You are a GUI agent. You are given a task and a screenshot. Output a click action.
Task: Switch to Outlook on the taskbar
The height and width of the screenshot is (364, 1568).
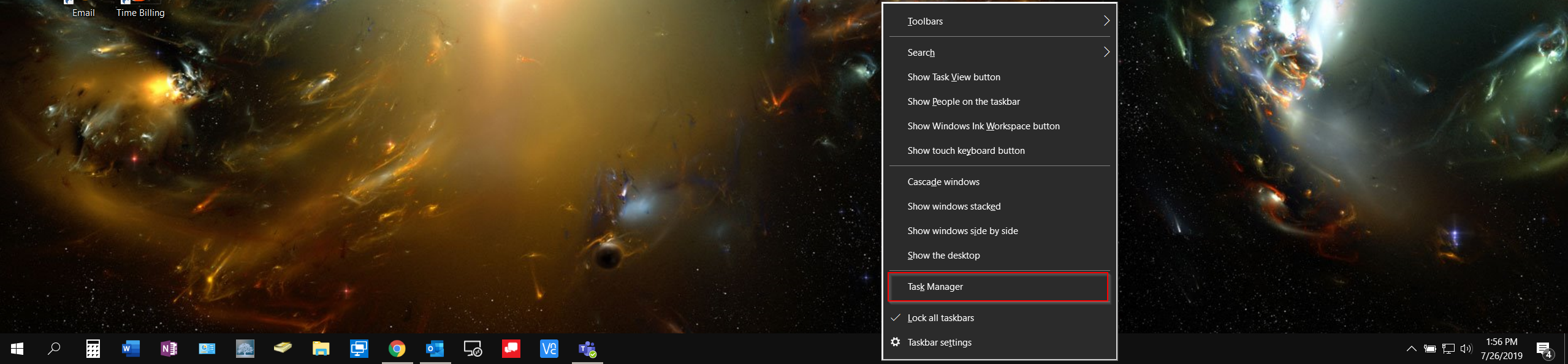point(435,349)
